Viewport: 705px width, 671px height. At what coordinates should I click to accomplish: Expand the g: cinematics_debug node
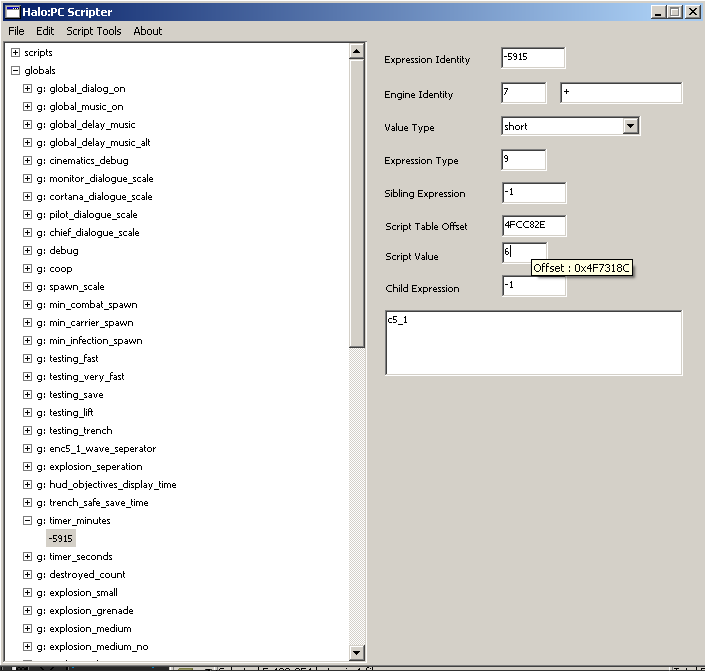coord(28,161)
